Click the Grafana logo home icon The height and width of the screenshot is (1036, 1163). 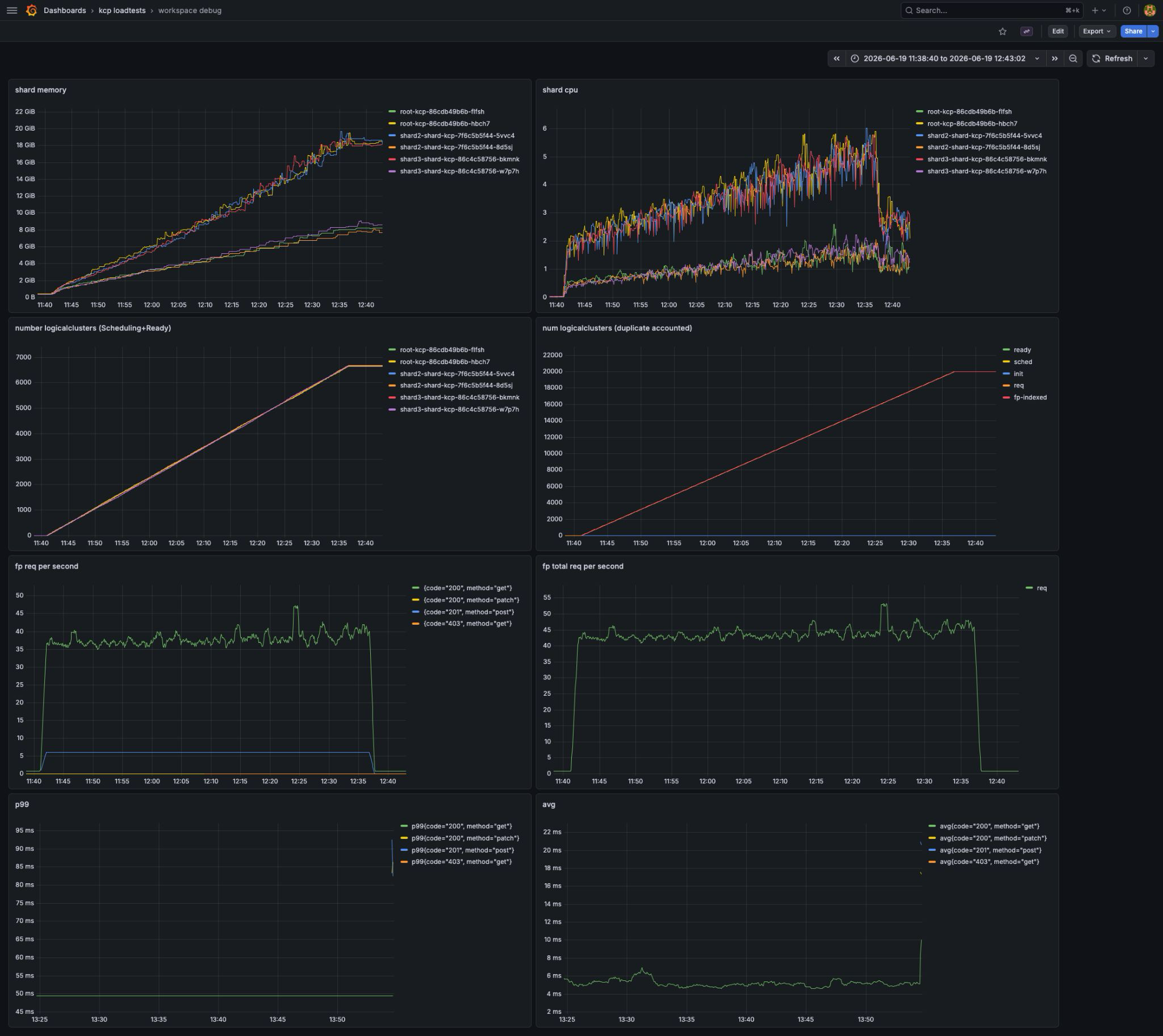pos(32,10)
